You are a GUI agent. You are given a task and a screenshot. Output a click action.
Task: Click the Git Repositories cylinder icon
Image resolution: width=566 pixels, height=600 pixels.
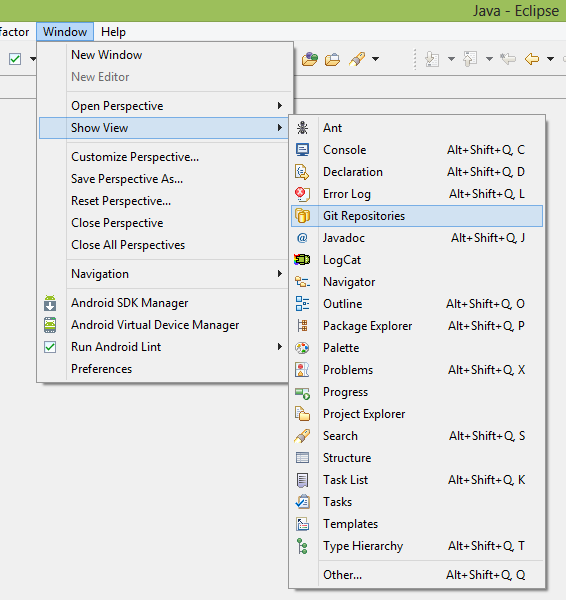pos(302,216)
